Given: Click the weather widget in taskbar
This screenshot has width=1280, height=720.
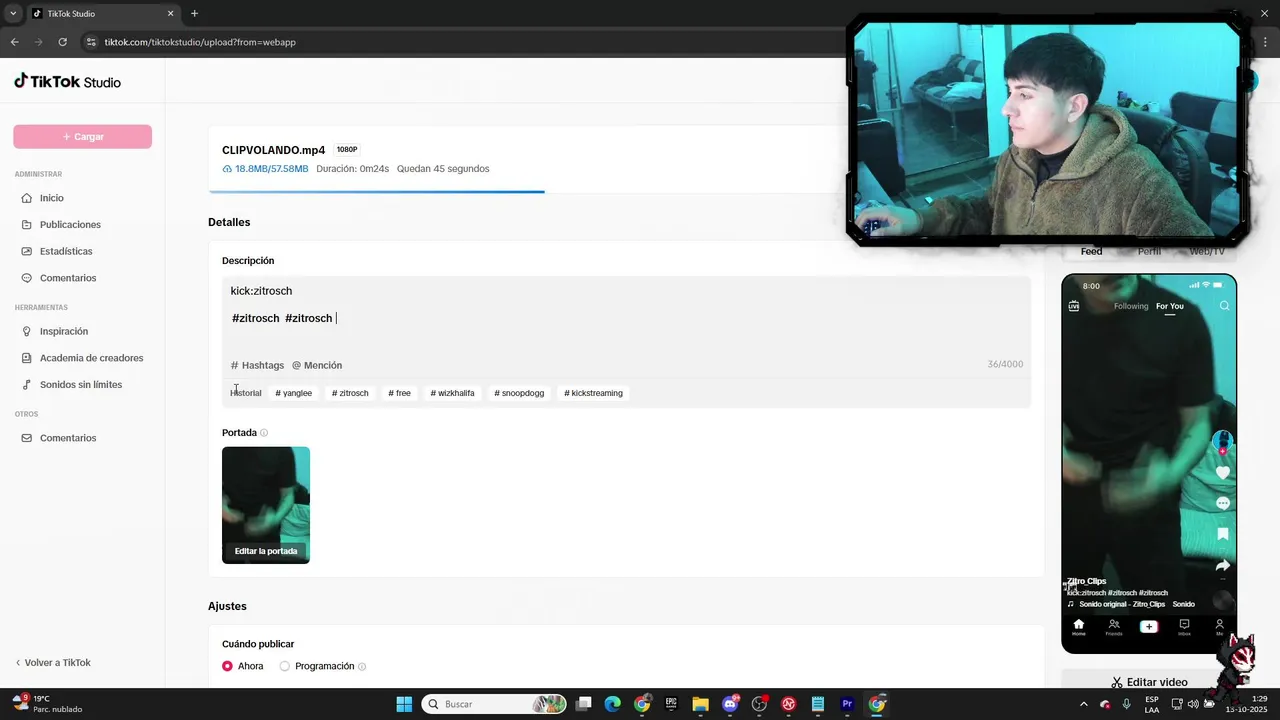Looking at the screenshot, I should [x=48, y=704].
